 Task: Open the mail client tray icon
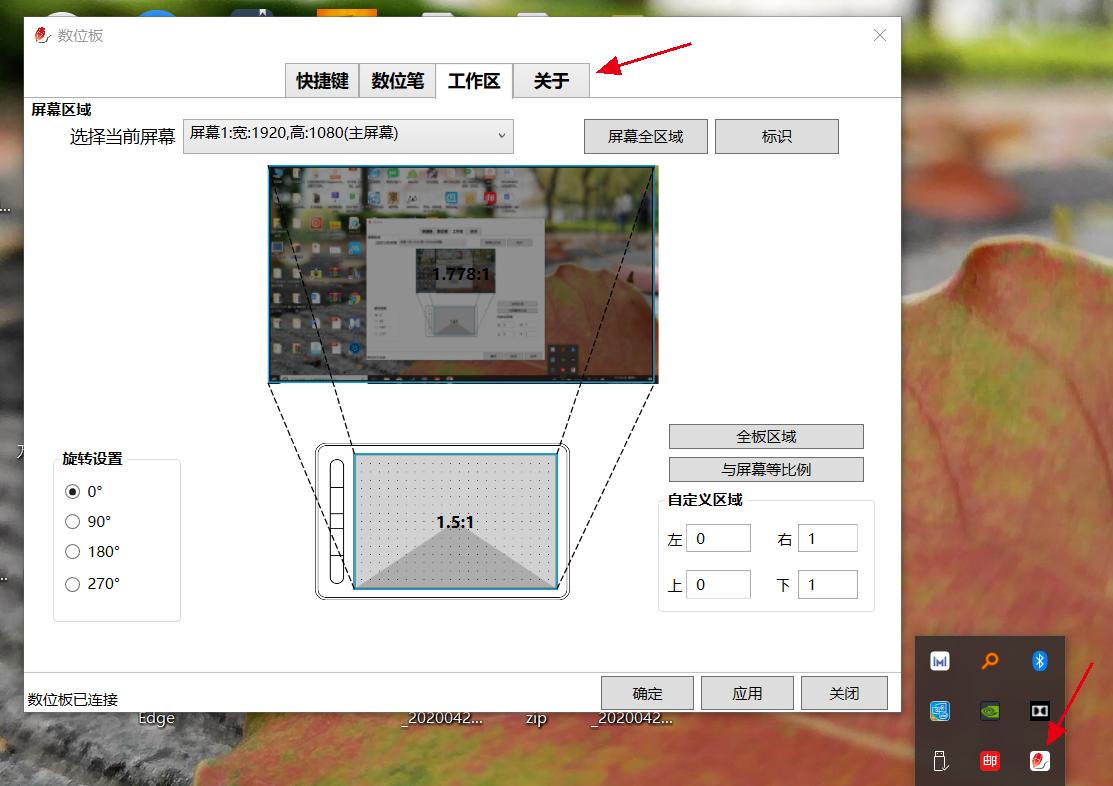(x=990, y=761)
